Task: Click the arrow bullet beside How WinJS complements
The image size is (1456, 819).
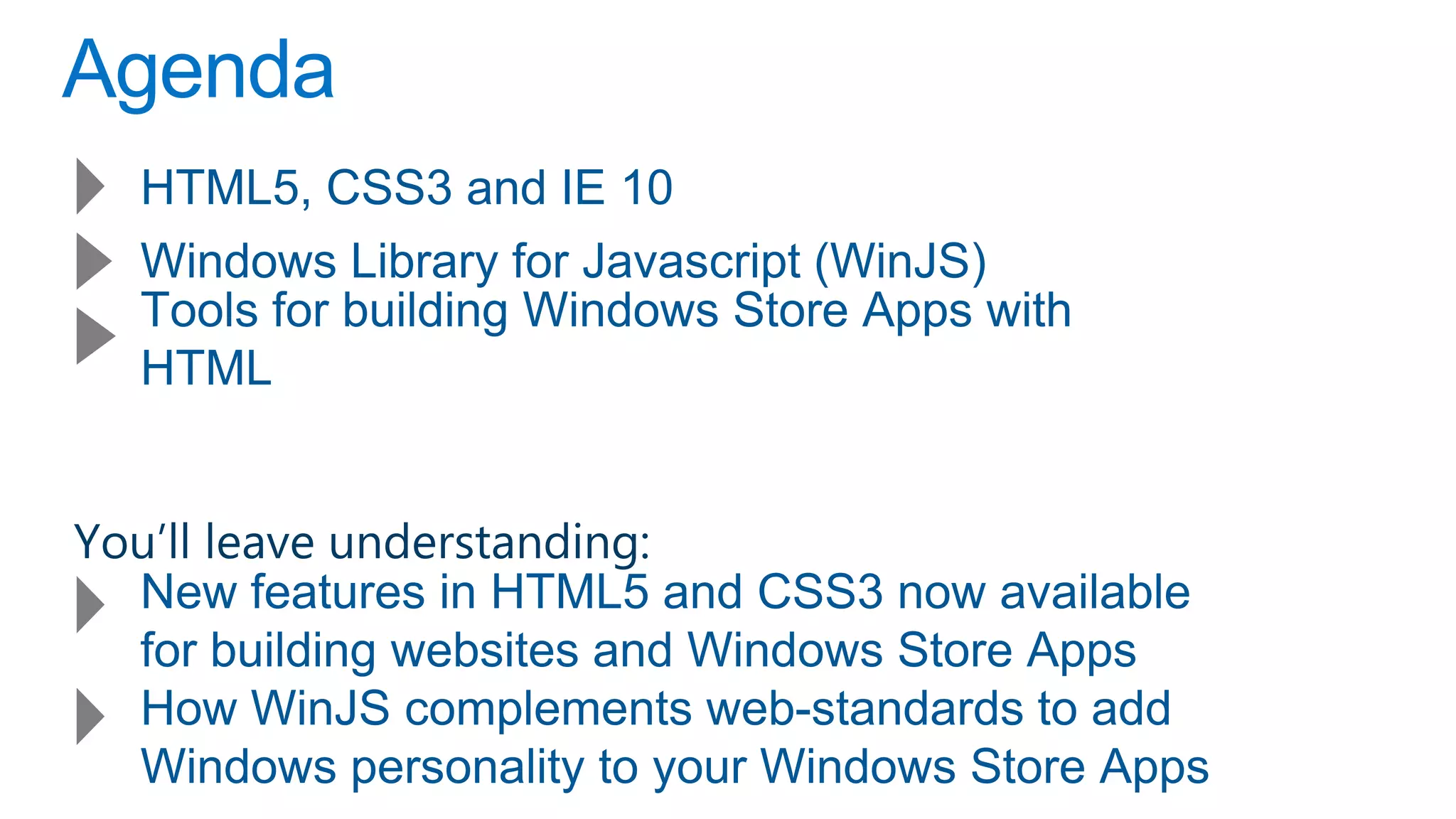Action: (90, 716)
